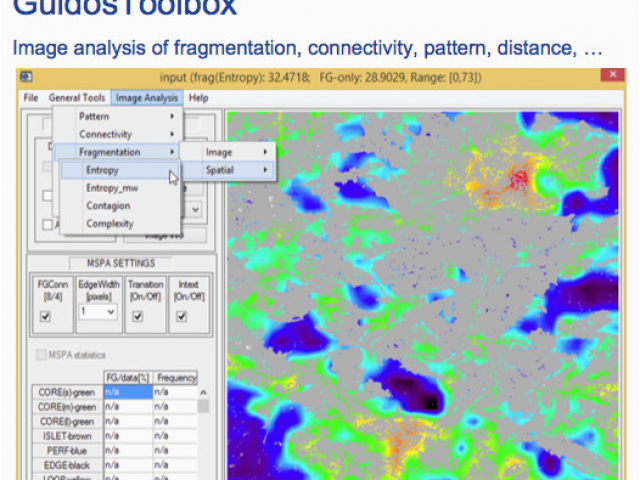The image size is (640, 480).
Task: Toggle the Intext On/Off checkbox
Action: click(x=182, y=316)
